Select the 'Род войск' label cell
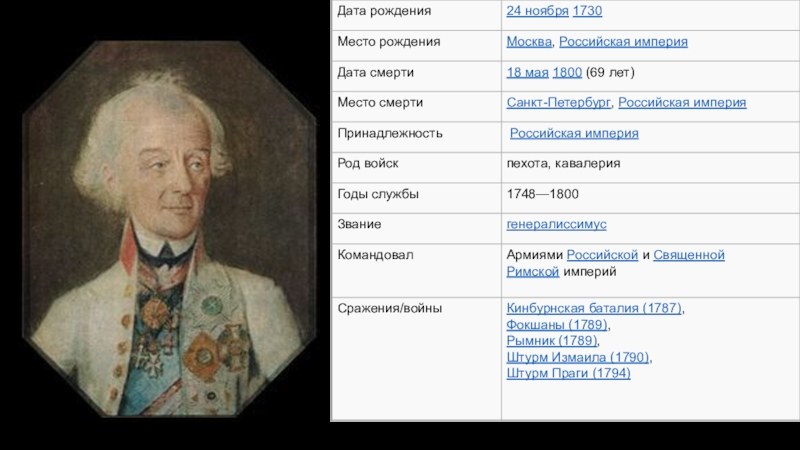The height and width of the screenshot is (450, 800). 416,167
